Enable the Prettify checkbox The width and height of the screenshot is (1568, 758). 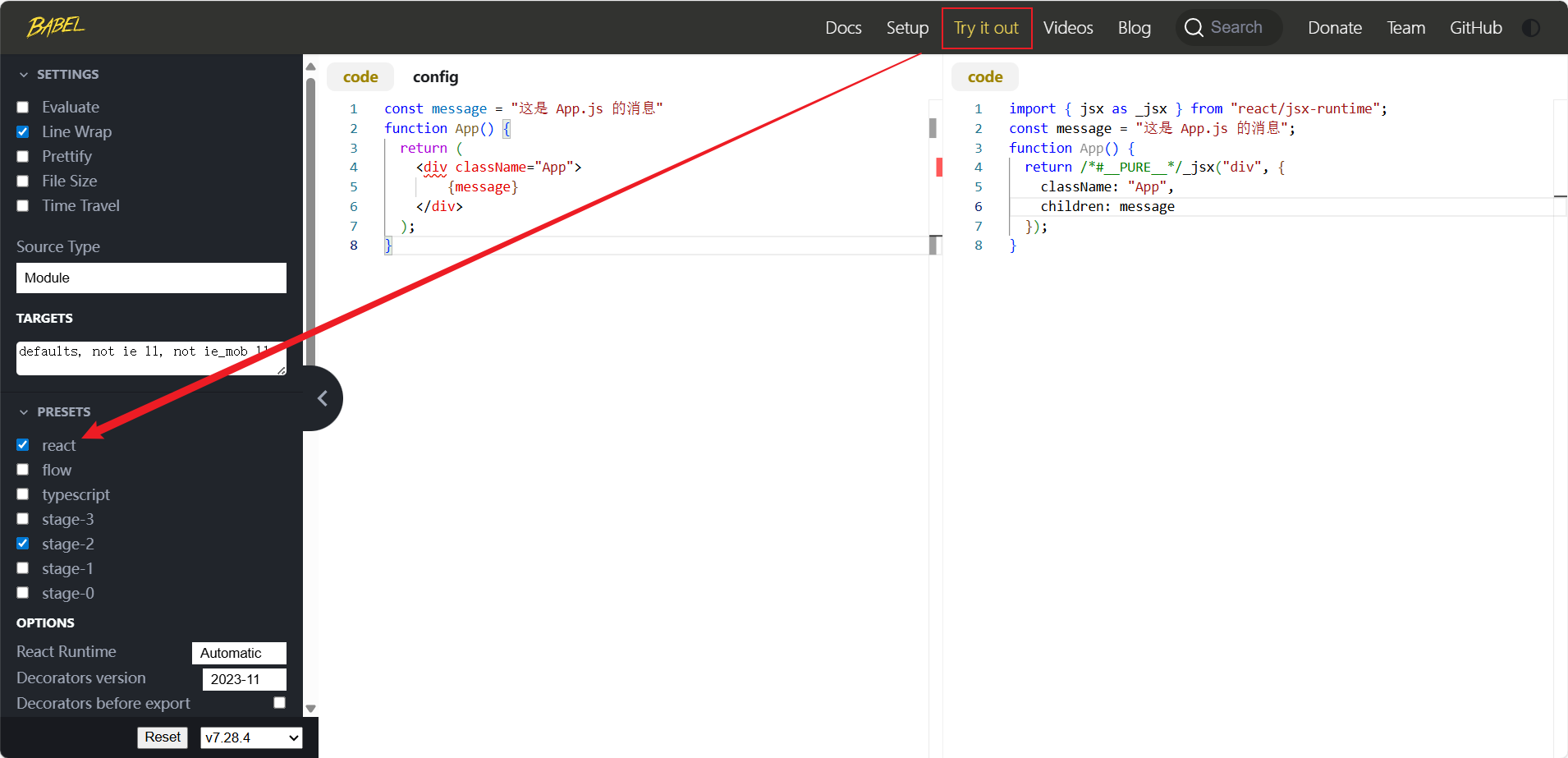(x=23, y=157)
